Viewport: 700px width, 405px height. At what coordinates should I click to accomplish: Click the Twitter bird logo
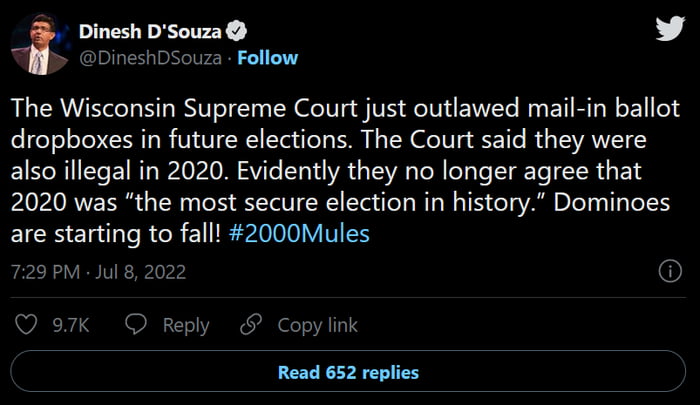click(667, 31)
